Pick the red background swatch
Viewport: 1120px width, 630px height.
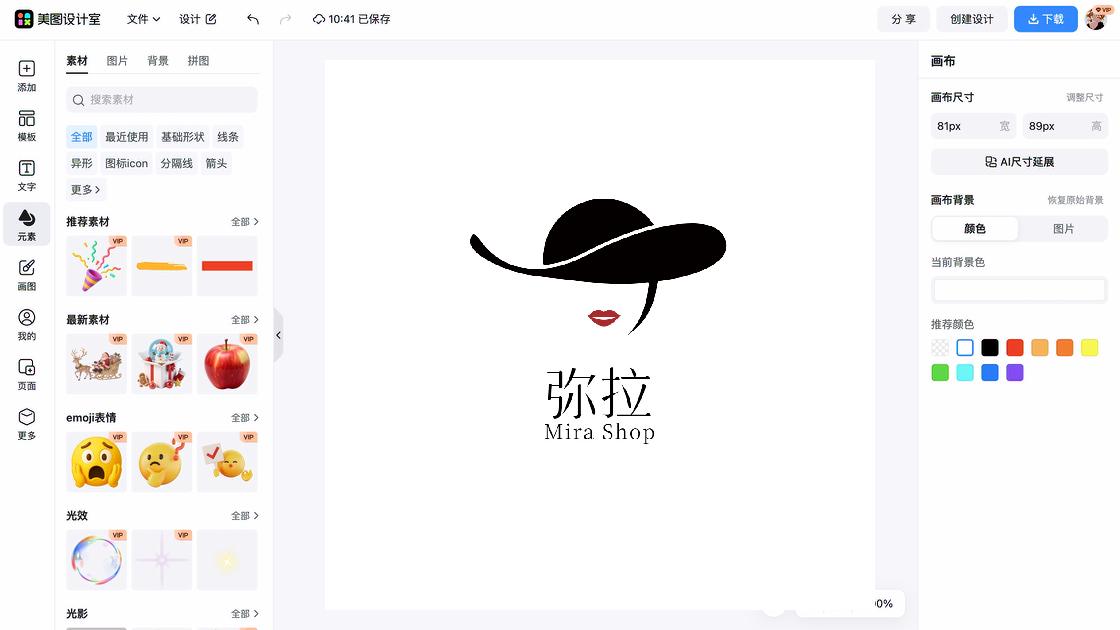point(1015,348)
